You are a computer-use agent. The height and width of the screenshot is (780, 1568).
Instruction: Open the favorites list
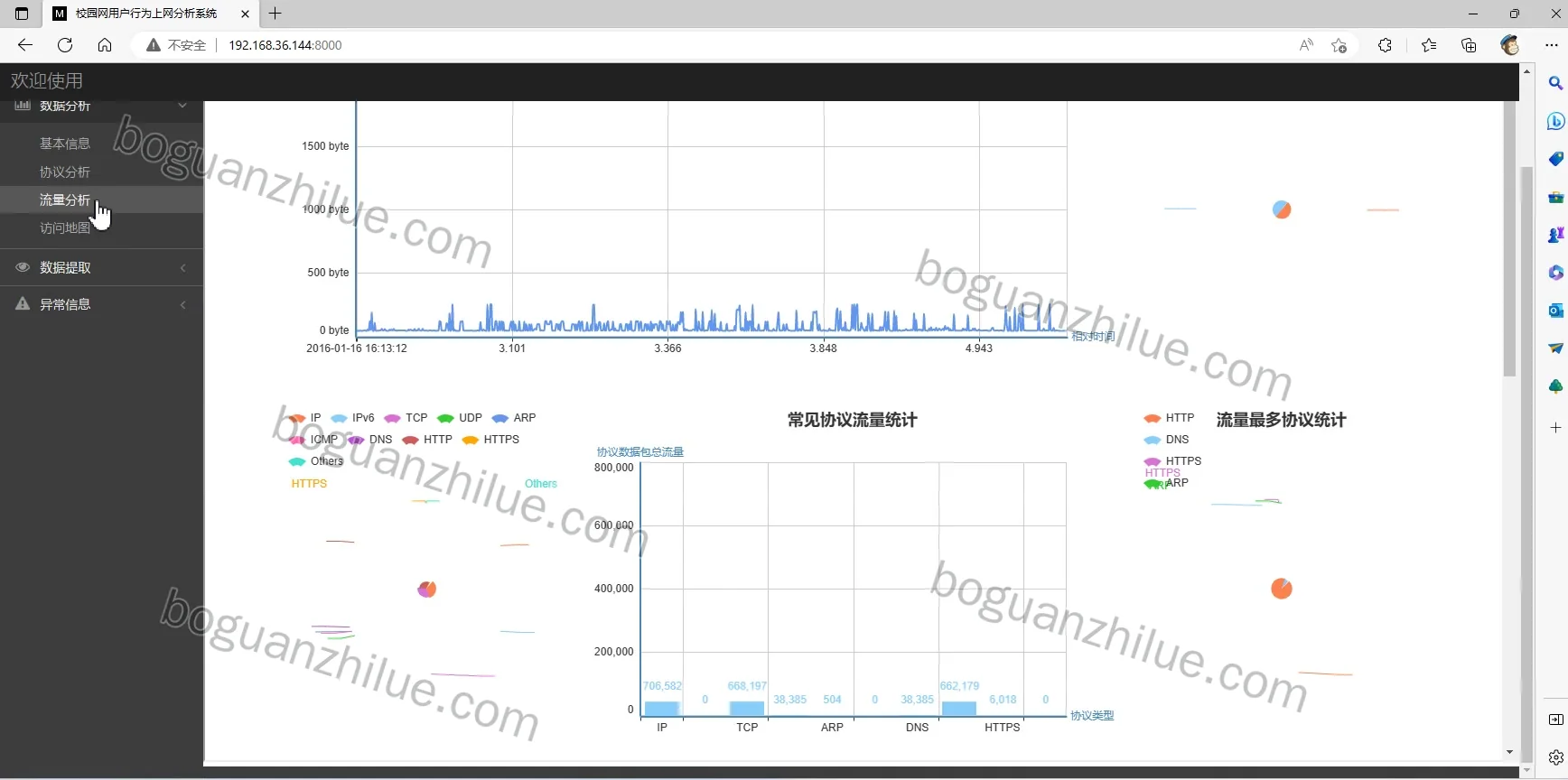(x=1429, y=45)
